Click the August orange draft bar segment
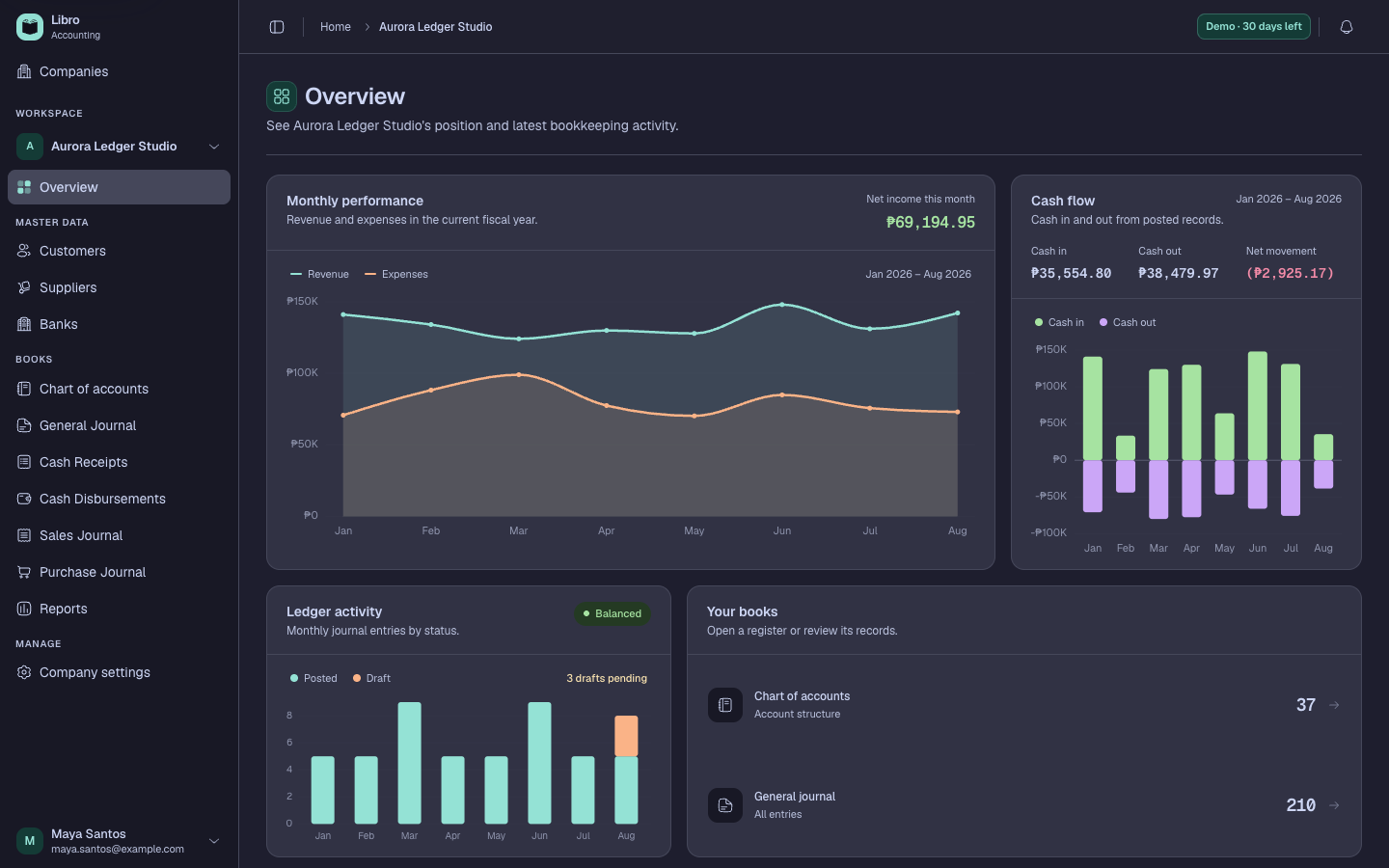Viewport: 1389px width, 868px height. (626, 736)
